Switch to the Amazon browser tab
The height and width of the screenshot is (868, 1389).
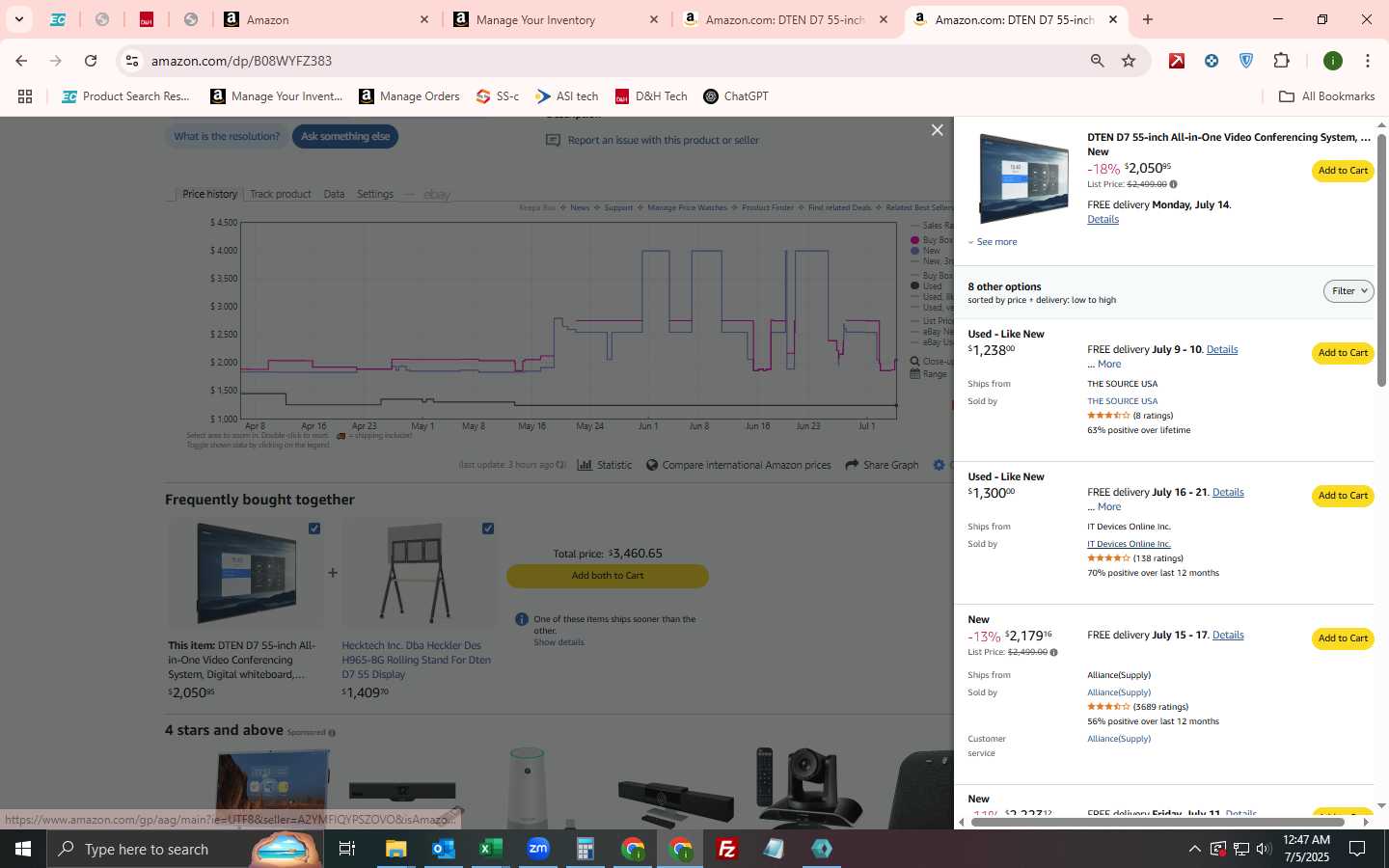pyautogui.click(x=324, y=19)
